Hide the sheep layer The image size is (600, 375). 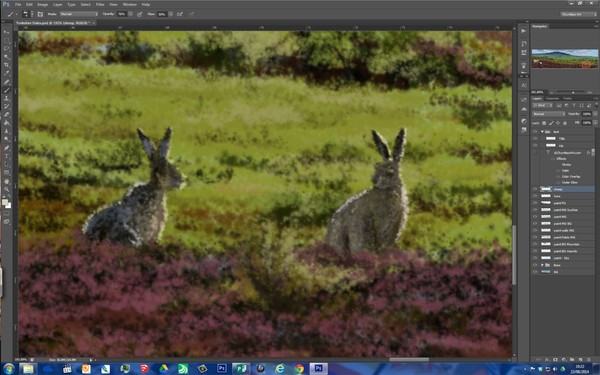[x=535, y=189]
